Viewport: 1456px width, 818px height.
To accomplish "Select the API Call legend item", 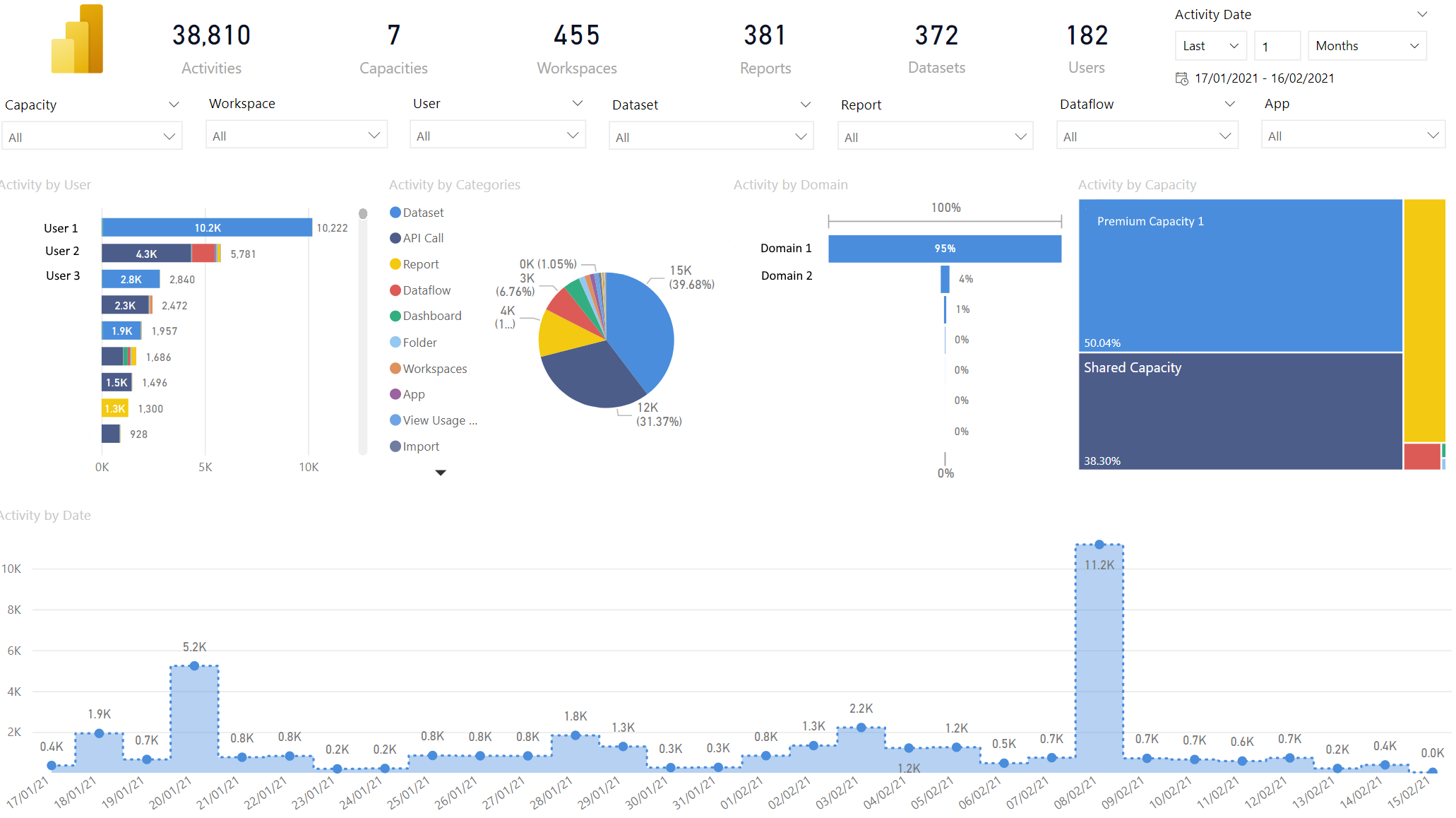I will [417, 238].
